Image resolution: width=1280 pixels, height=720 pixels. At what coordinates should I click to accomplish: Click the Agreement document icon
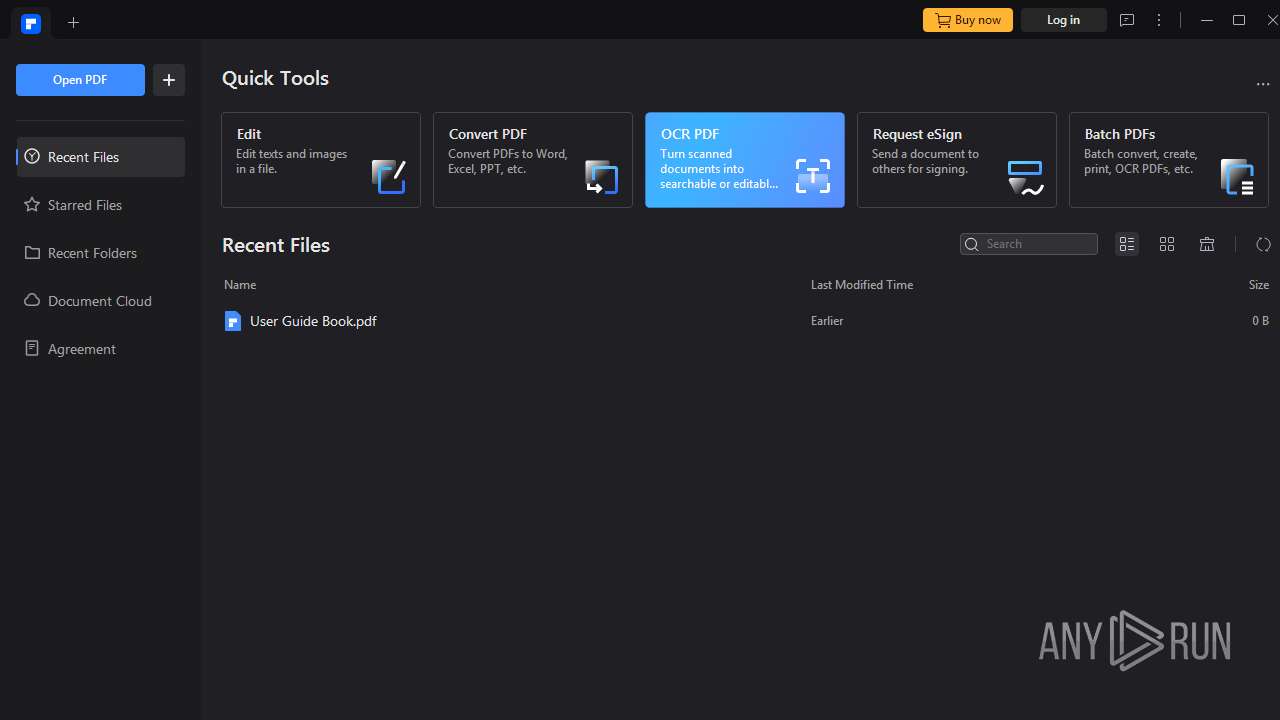pyautogui.click(x=32, y=349)
